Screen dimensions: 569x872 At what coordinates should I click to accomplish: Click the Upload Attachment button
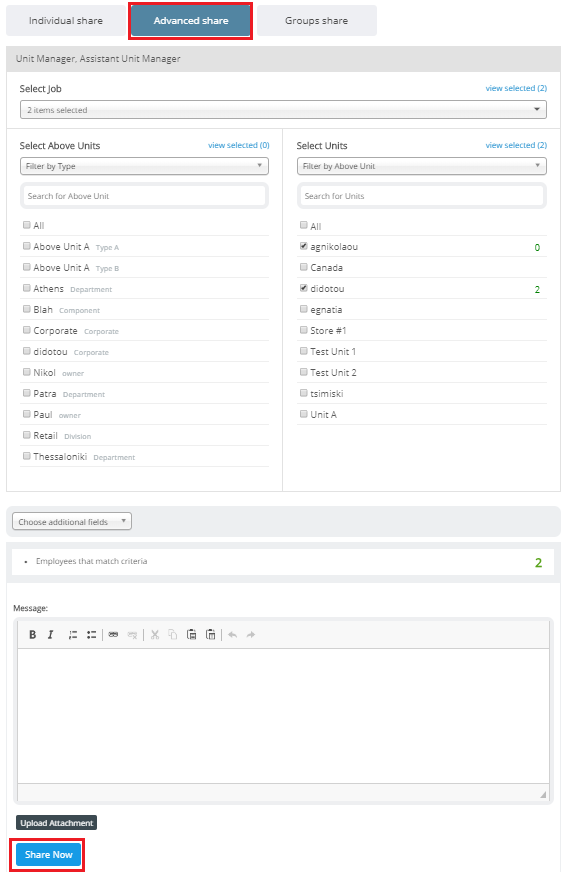tap(57, 823)
